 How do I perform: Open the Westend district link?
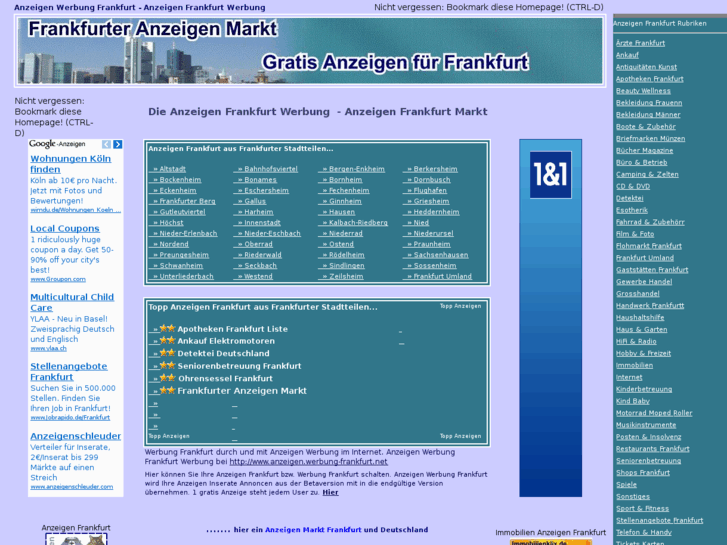pos(258,276)
